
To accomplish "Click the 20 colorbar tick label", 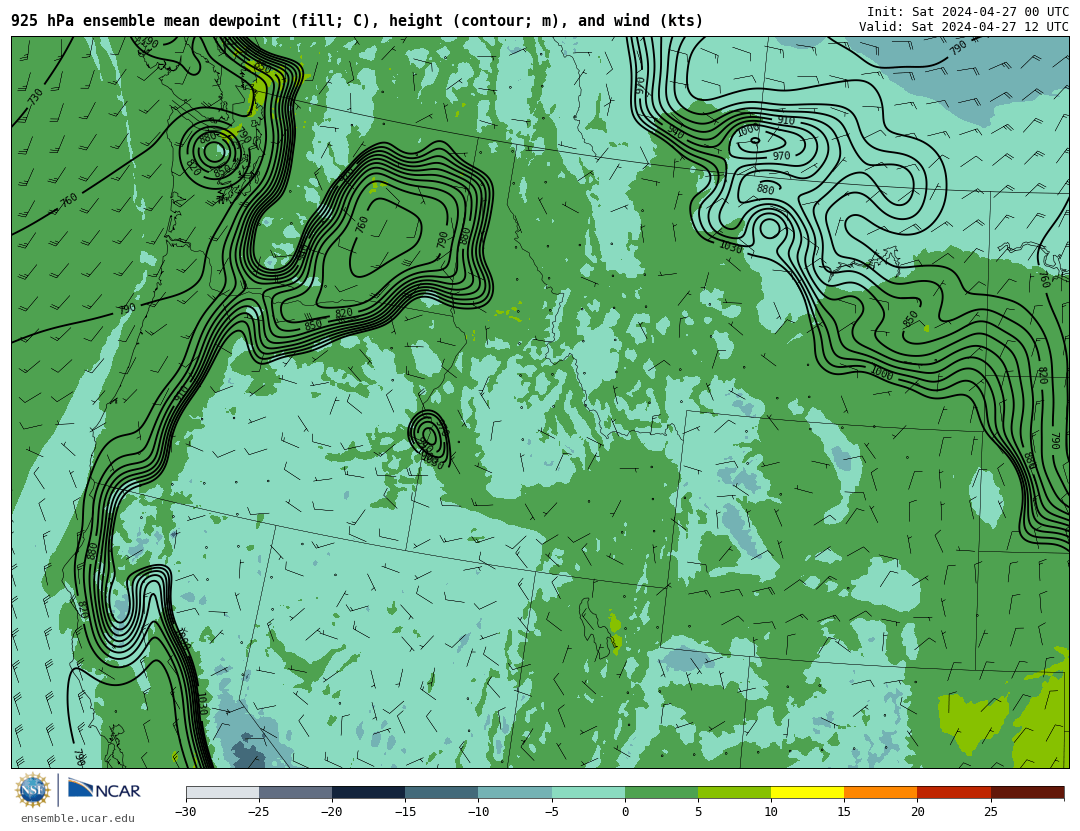I will pos(917,812).
